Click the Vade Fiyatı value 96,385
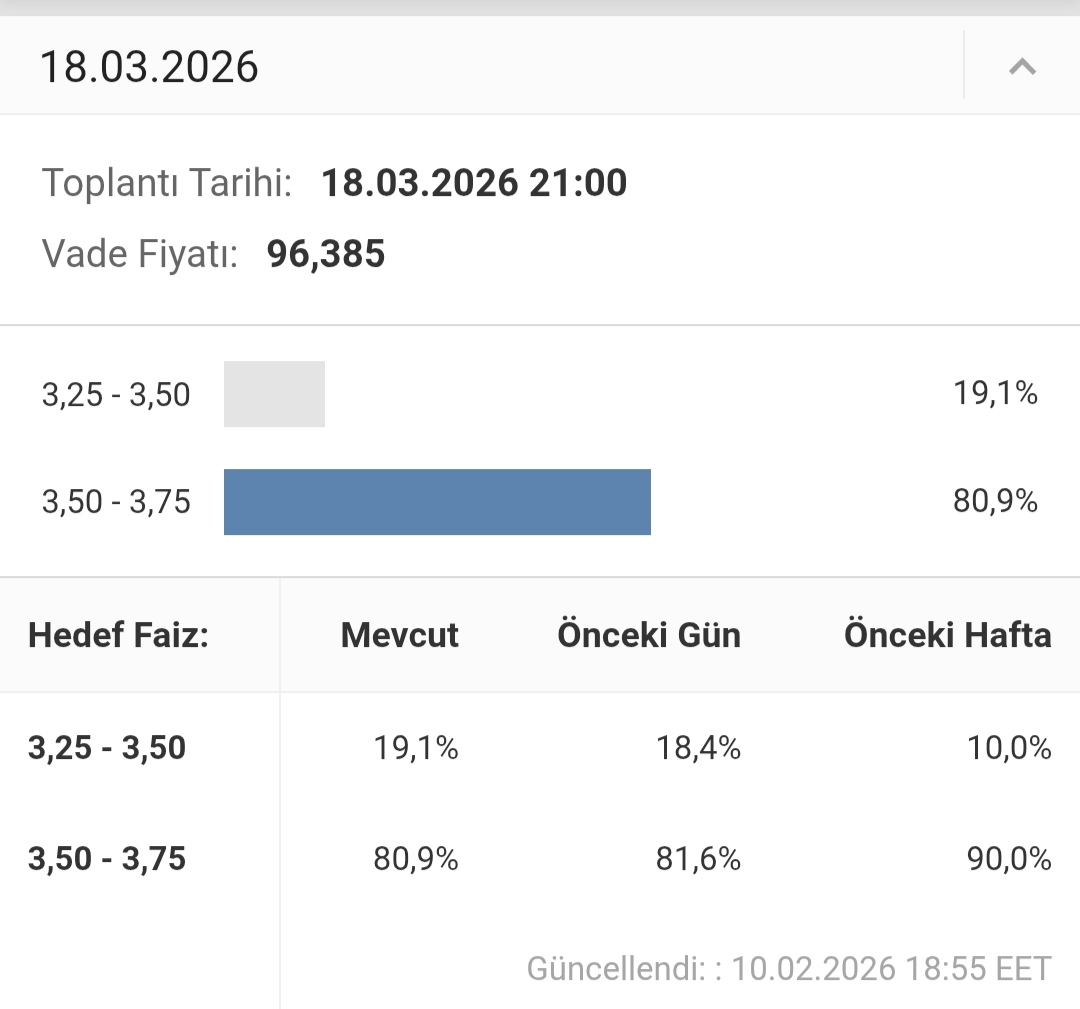 click(326, 254)
